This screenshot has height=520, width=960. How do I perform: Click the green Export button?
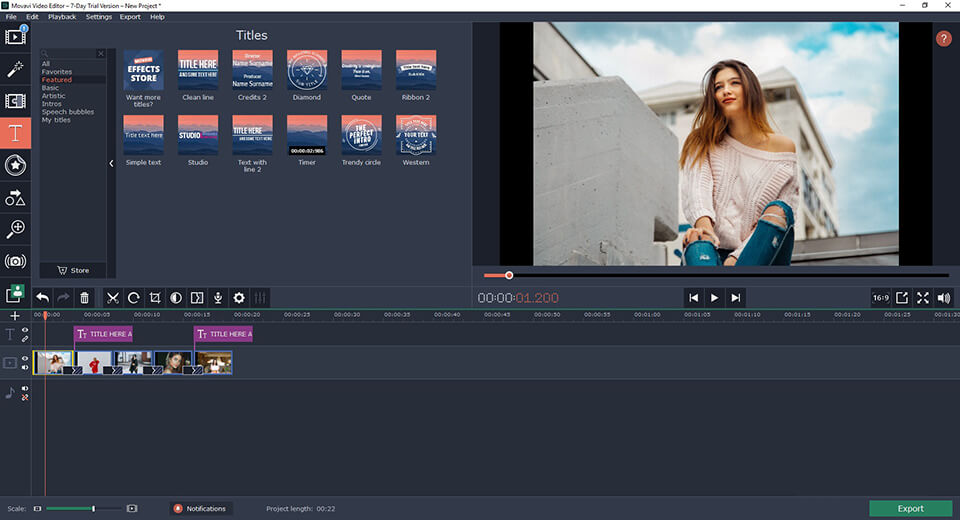(x=910, y=508)
